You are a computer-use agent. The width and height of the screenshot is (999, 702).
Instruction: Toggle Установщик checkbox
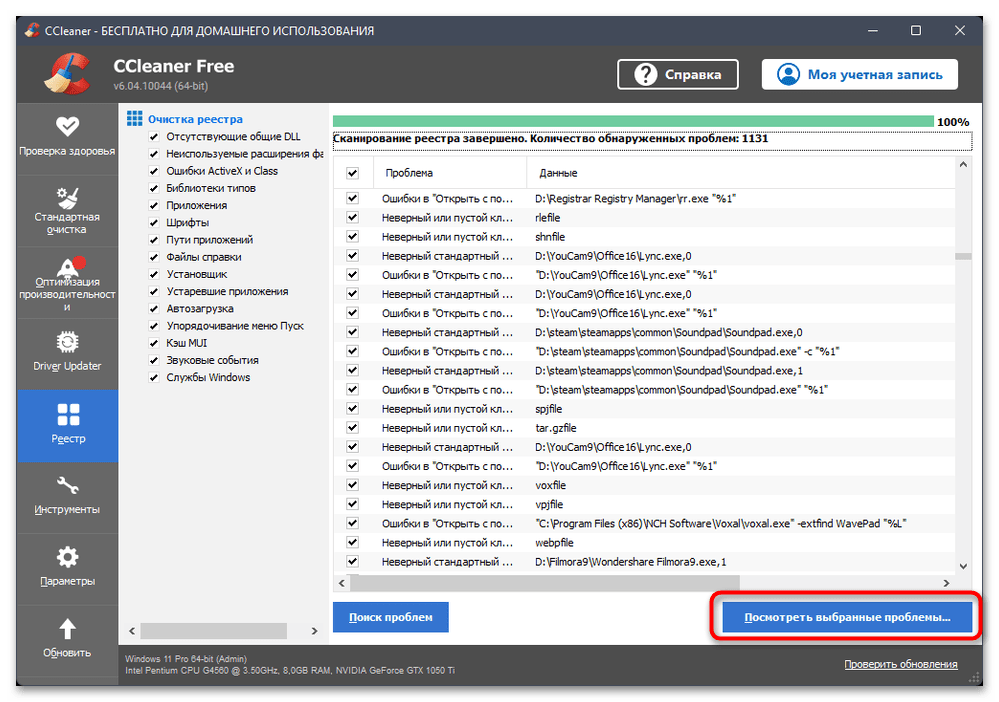point(154,274)
